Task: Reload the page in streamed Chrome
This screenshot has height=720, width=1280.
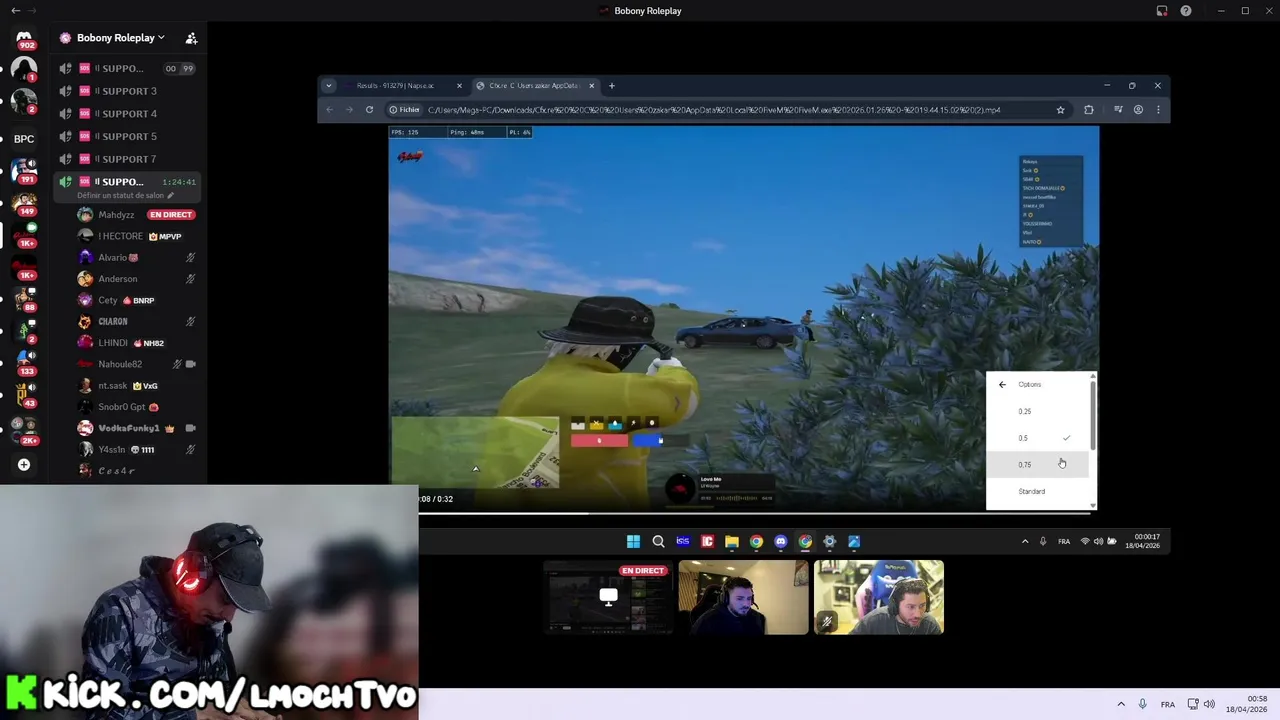Action: tap(369, 110)
